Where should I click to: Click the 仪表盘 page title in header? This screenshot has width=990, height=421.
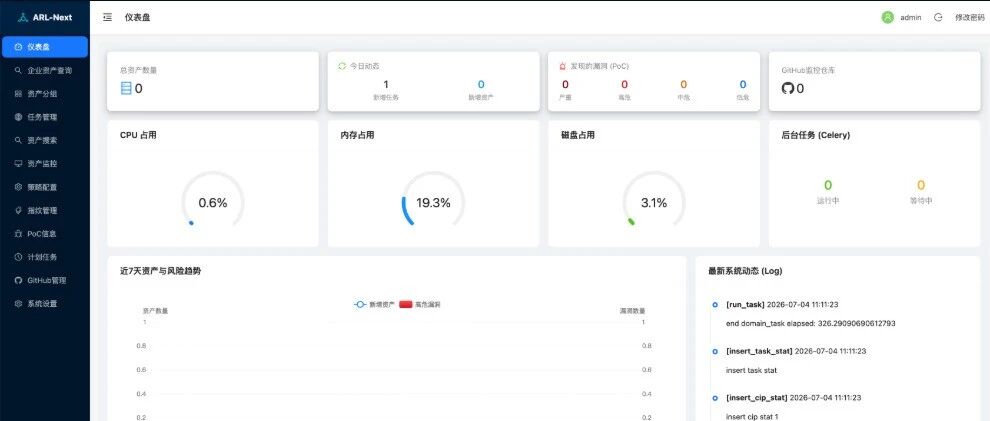click(137, 18)
